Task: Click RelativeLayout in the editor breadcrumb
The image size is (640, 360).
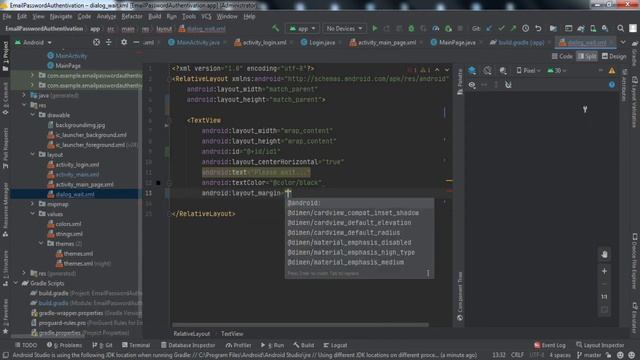Action: (x=191, y=334)
